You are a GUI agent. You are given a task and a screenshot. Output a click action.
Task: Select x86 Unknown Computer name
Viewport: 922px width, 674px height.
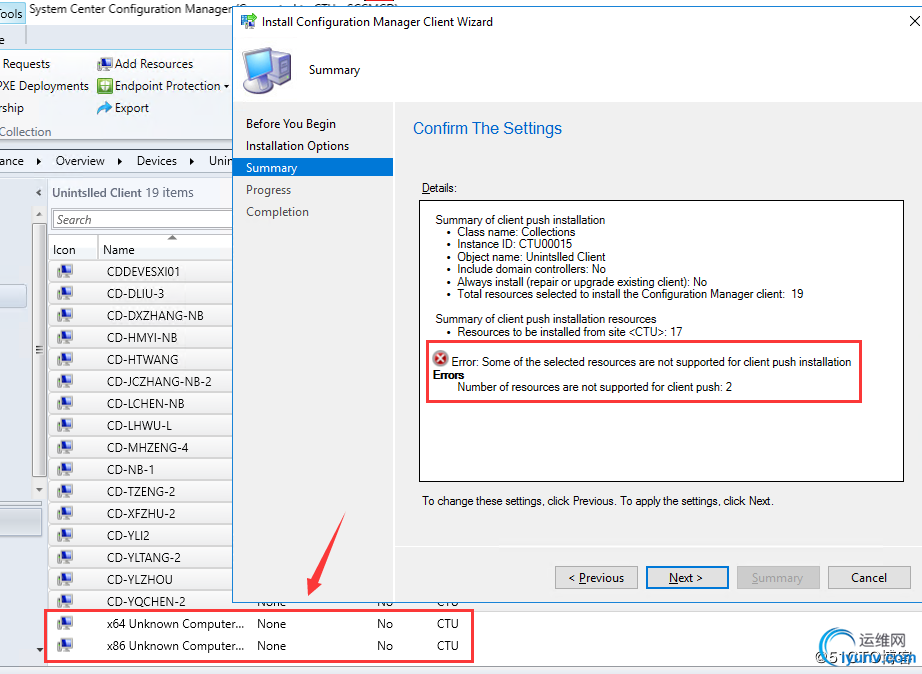175,646
